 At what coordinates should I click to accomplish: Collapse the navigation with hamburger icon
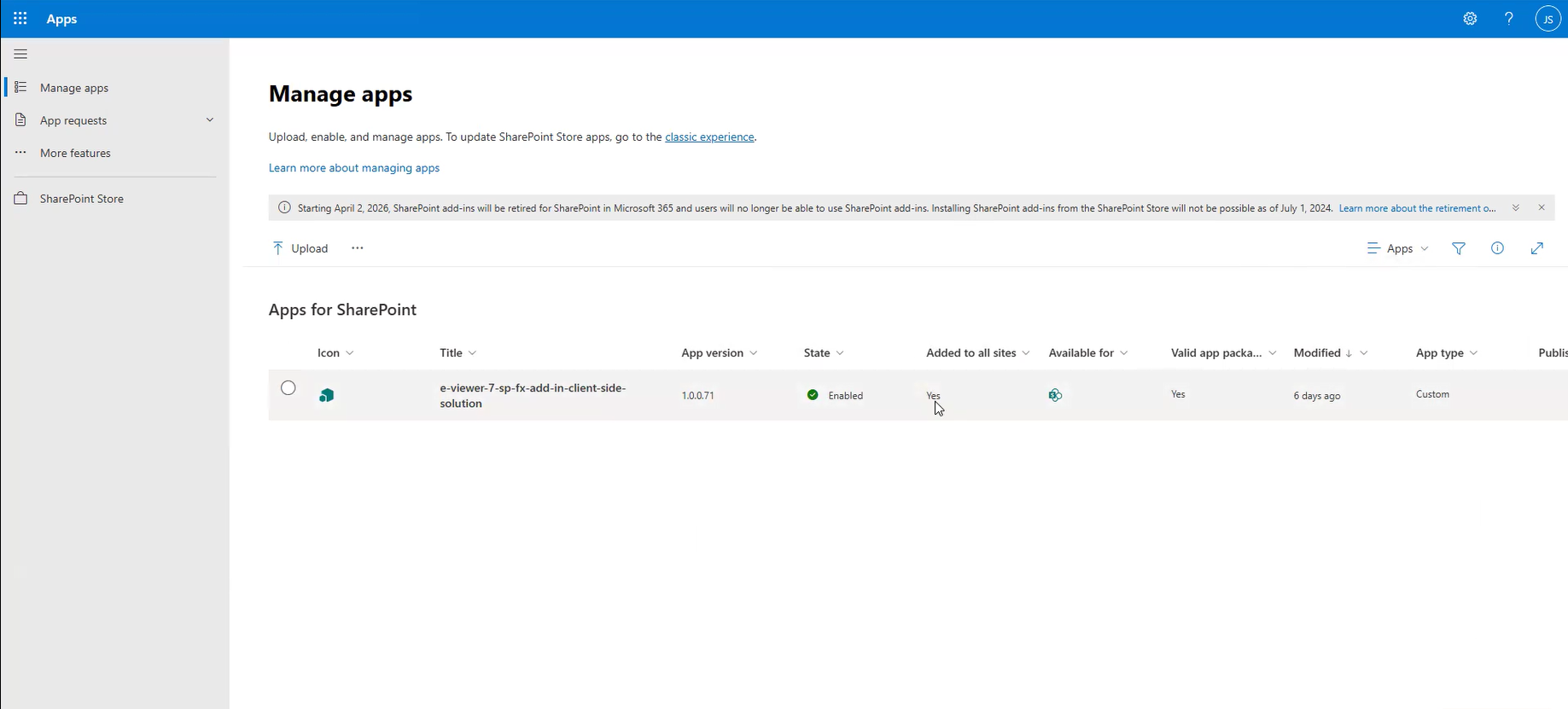pyautogui.click(x=20, y=54)
